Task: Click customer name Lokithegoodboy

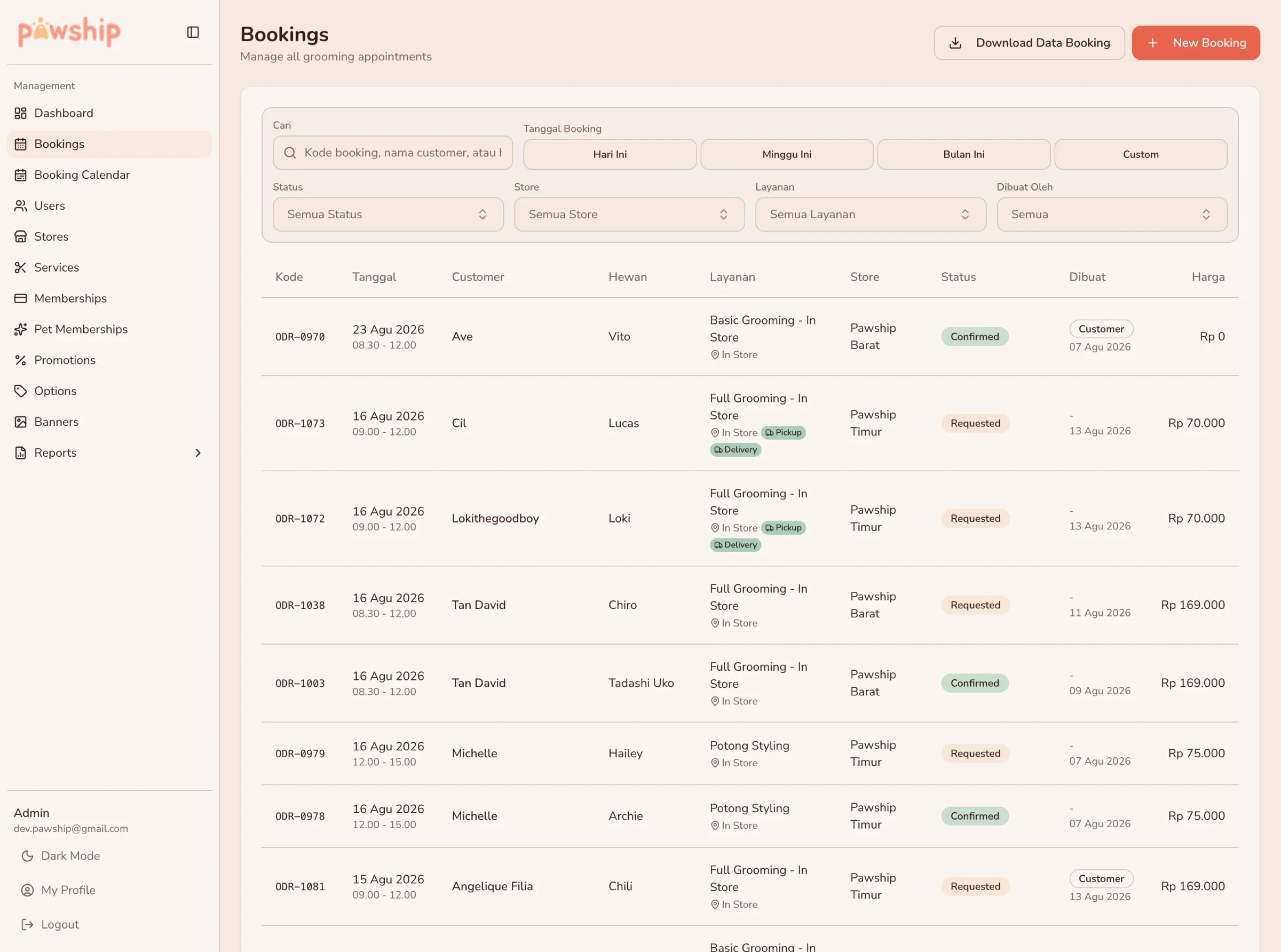Action: pos(495,519)
